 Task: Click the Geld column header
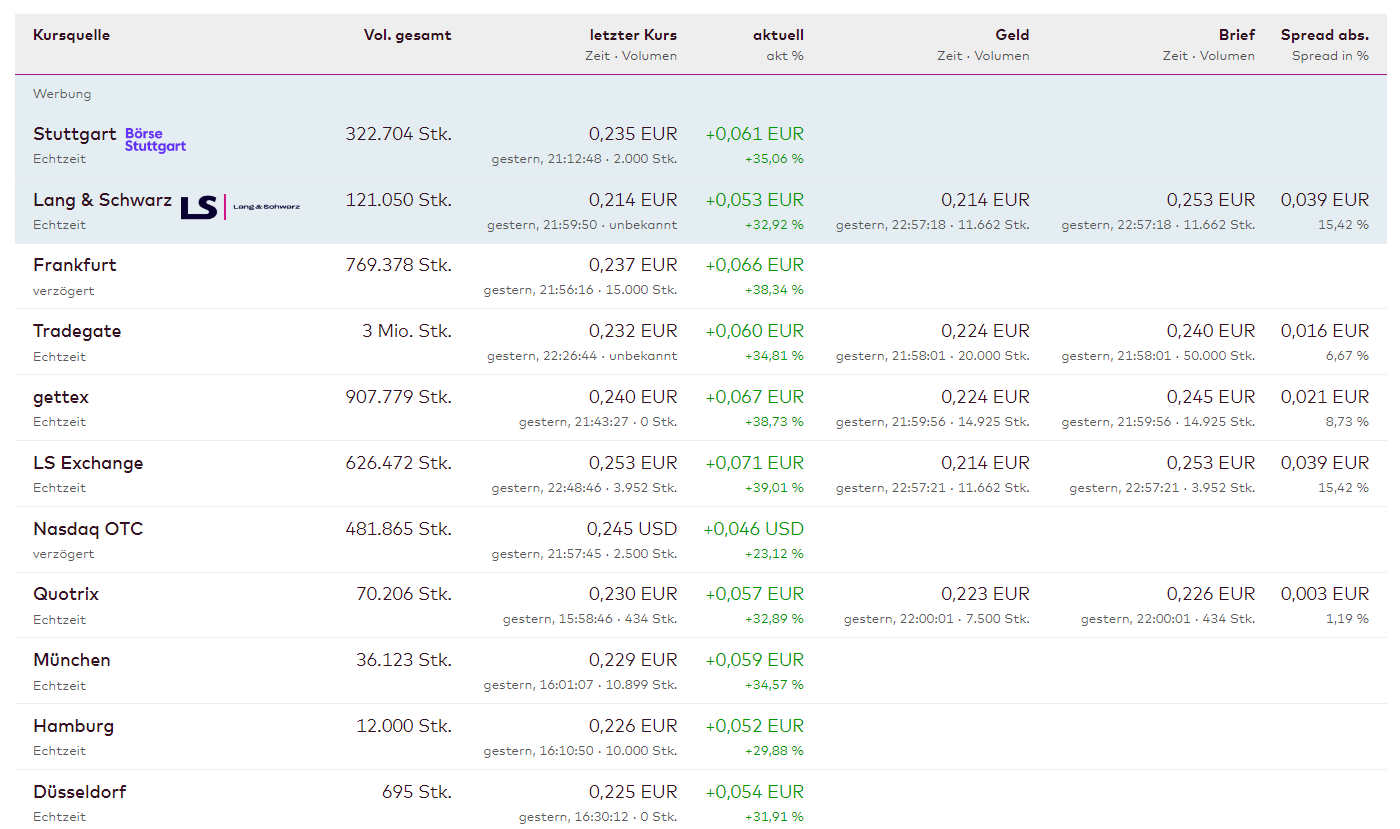pyautogui.click(x=1012, y=35)
